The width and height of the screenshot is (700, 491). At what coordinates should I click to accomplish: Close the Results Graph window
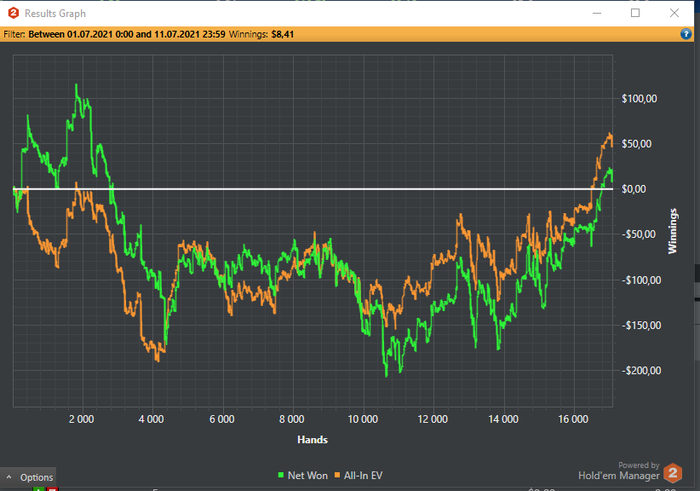click(x=675, y=13)
